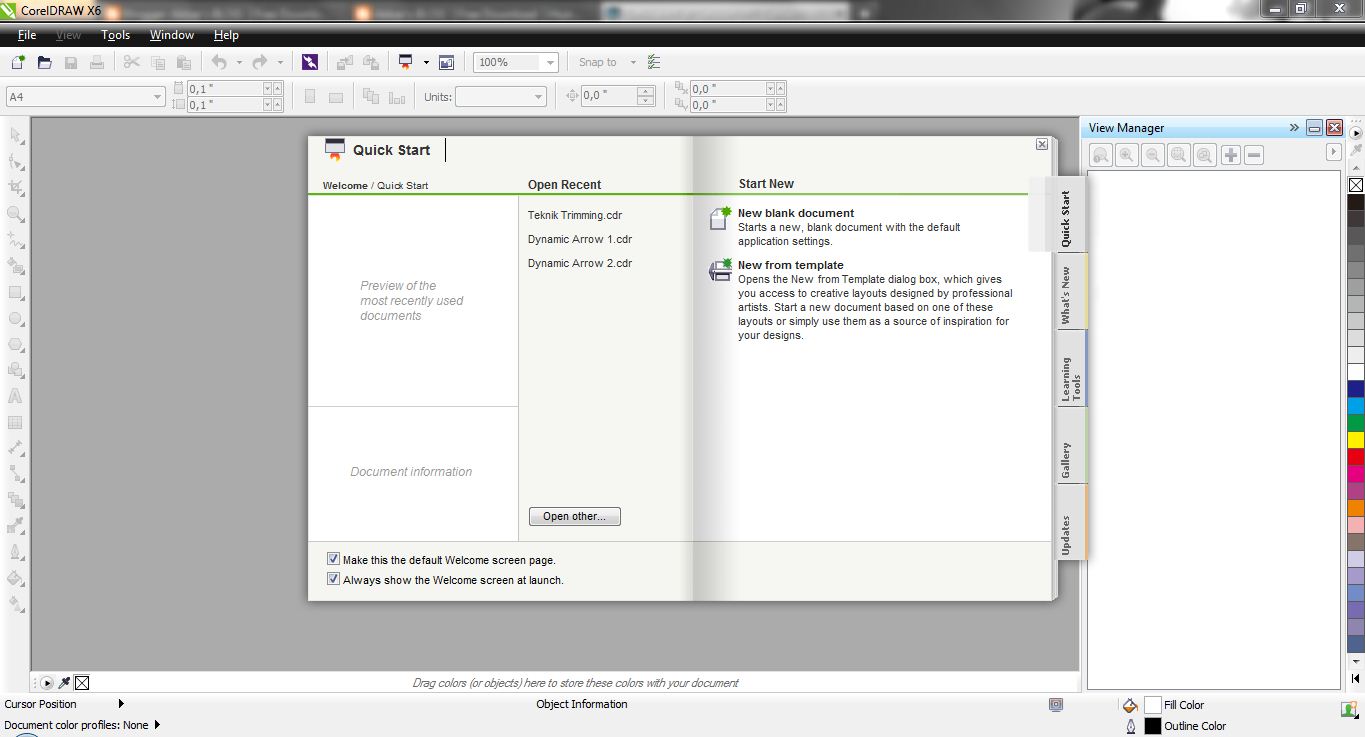Click the Welcome breadcrumb link

tap(345, 185)
